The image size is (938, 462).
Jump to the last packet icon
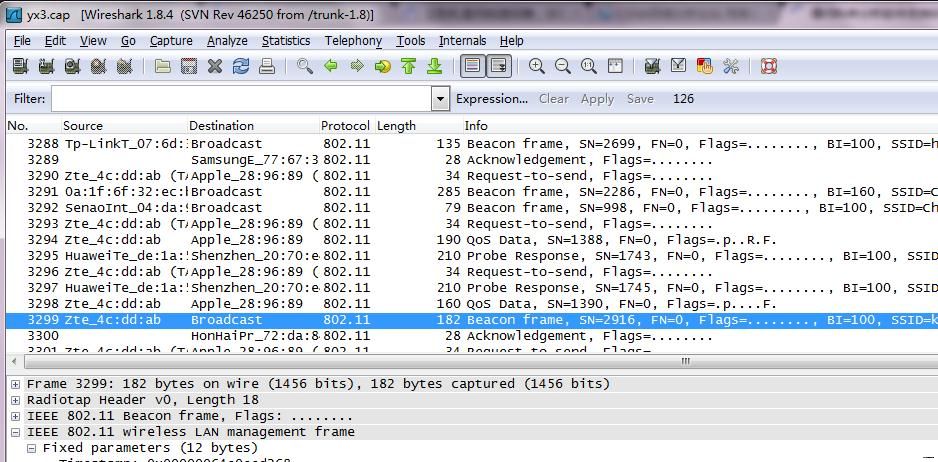[x=435, y=66]
